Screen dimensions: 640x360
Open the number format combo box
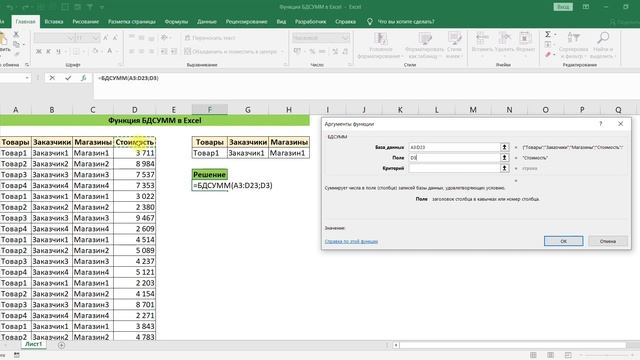(x=320, y=38)
